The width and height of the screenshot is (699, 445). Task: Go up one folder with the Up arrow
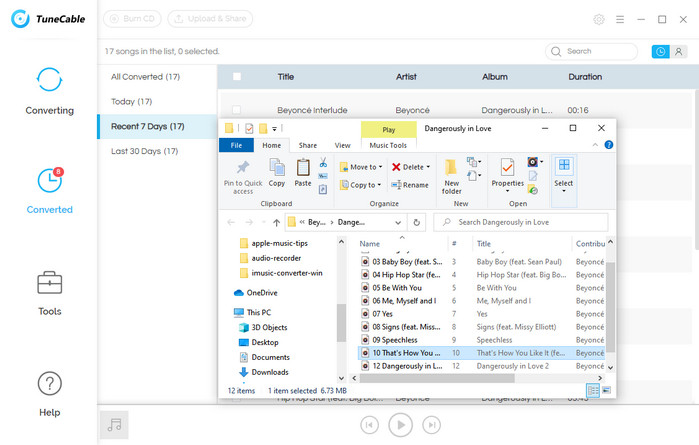276,222
